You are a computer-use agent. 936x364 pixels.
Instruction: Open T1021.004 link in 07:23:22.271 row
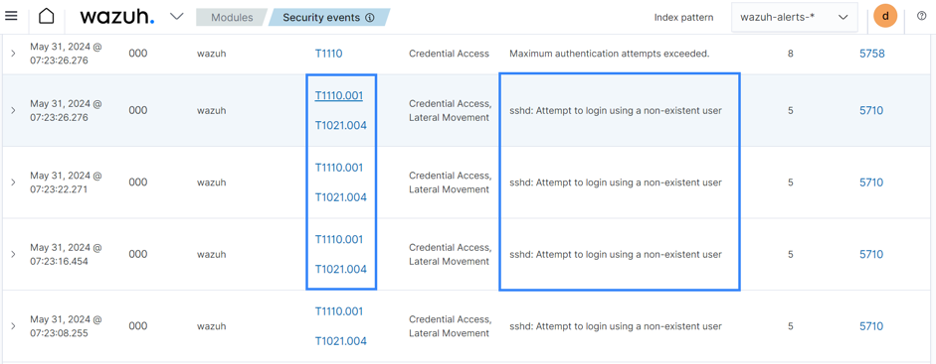click(340, 198)
